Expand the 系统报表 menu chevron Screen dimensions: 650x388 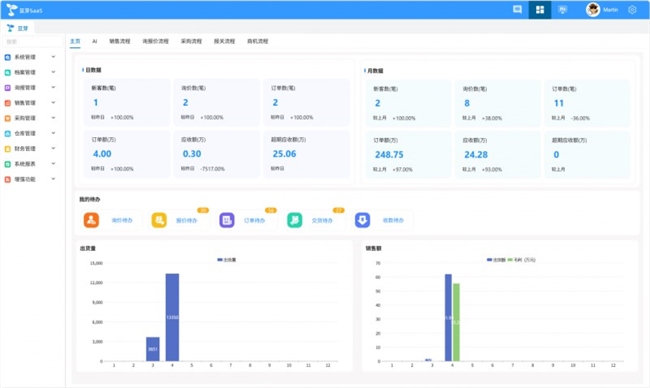pos(53,164)
